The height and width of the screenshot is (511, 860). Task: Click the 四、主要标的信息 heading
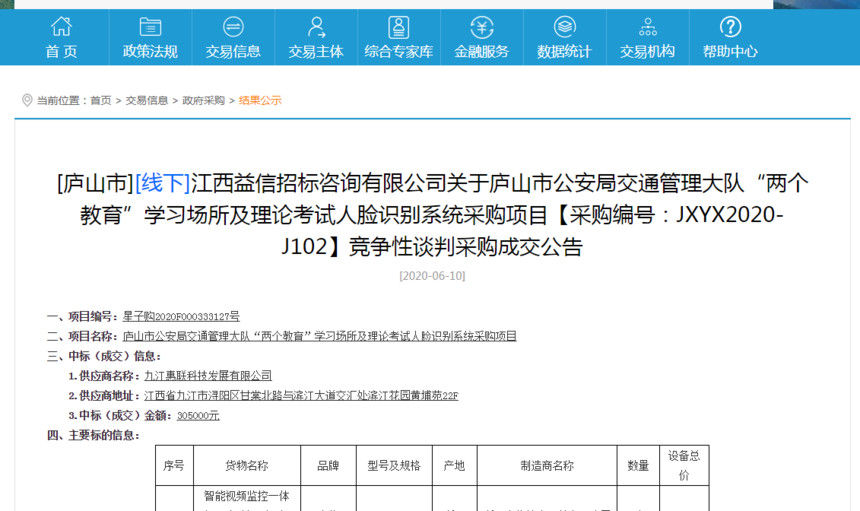coord(93,435)
